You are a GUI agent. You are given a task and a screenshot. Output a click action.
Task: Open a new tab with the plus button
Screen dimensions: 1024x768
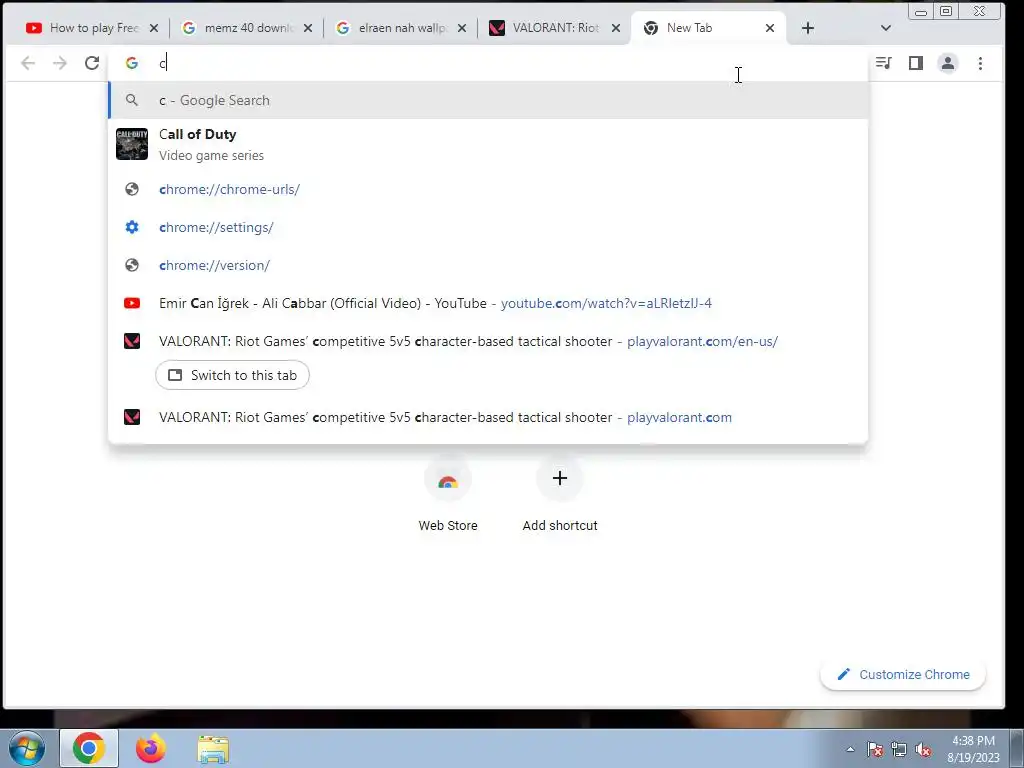[x=808, y=28]
